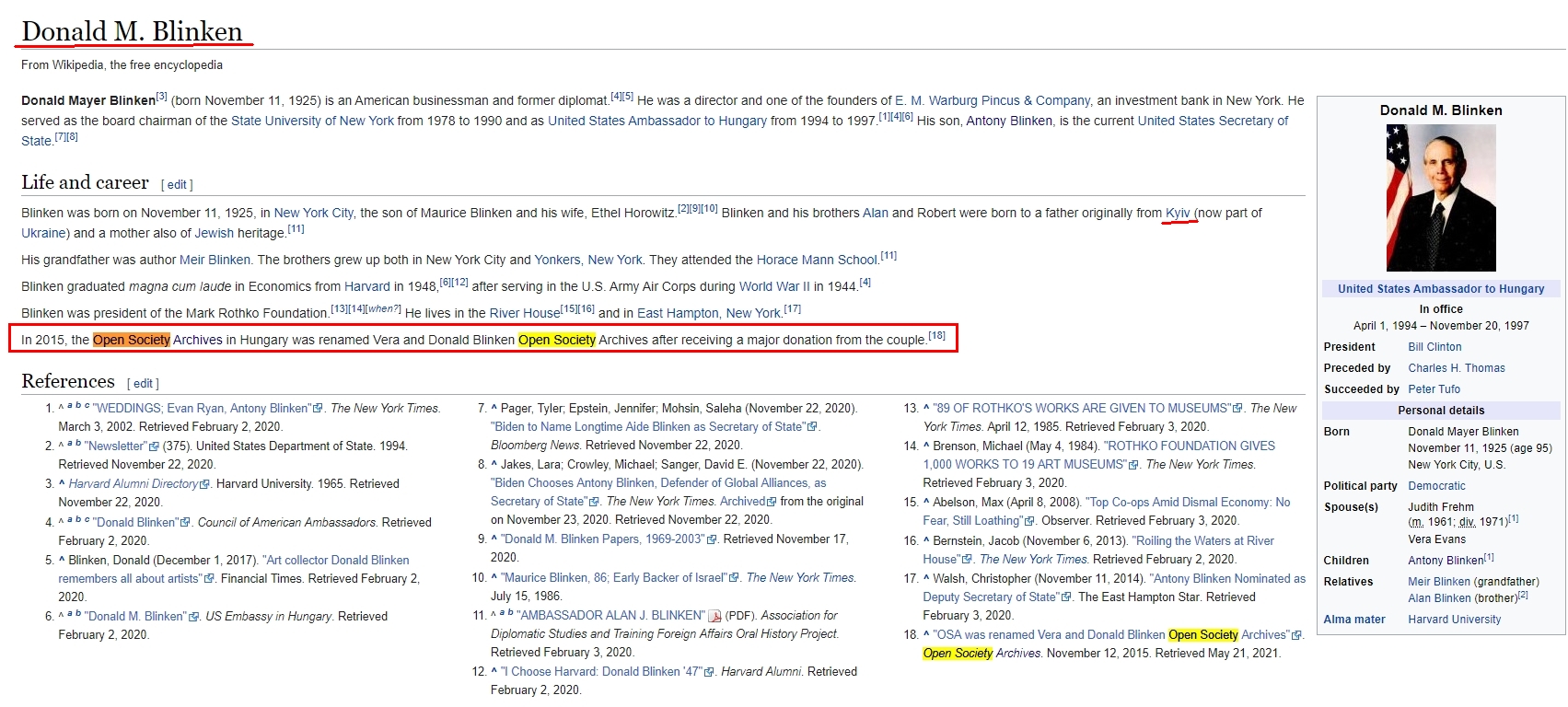
Task: Open Meir Blinken under Relatives in infobox
Action: click(x=1439, y=582)
